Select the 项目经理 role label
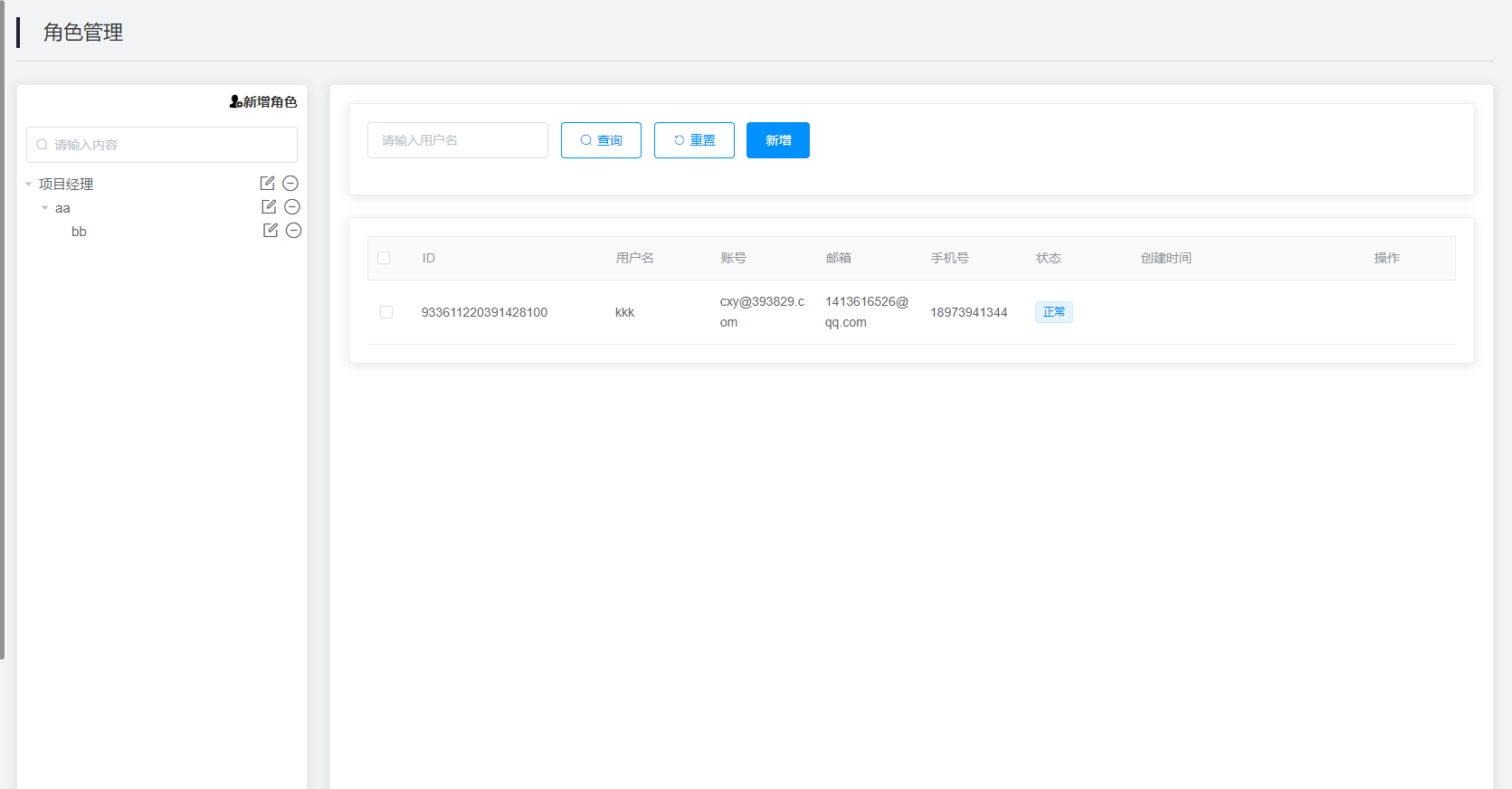 point(66,185)
